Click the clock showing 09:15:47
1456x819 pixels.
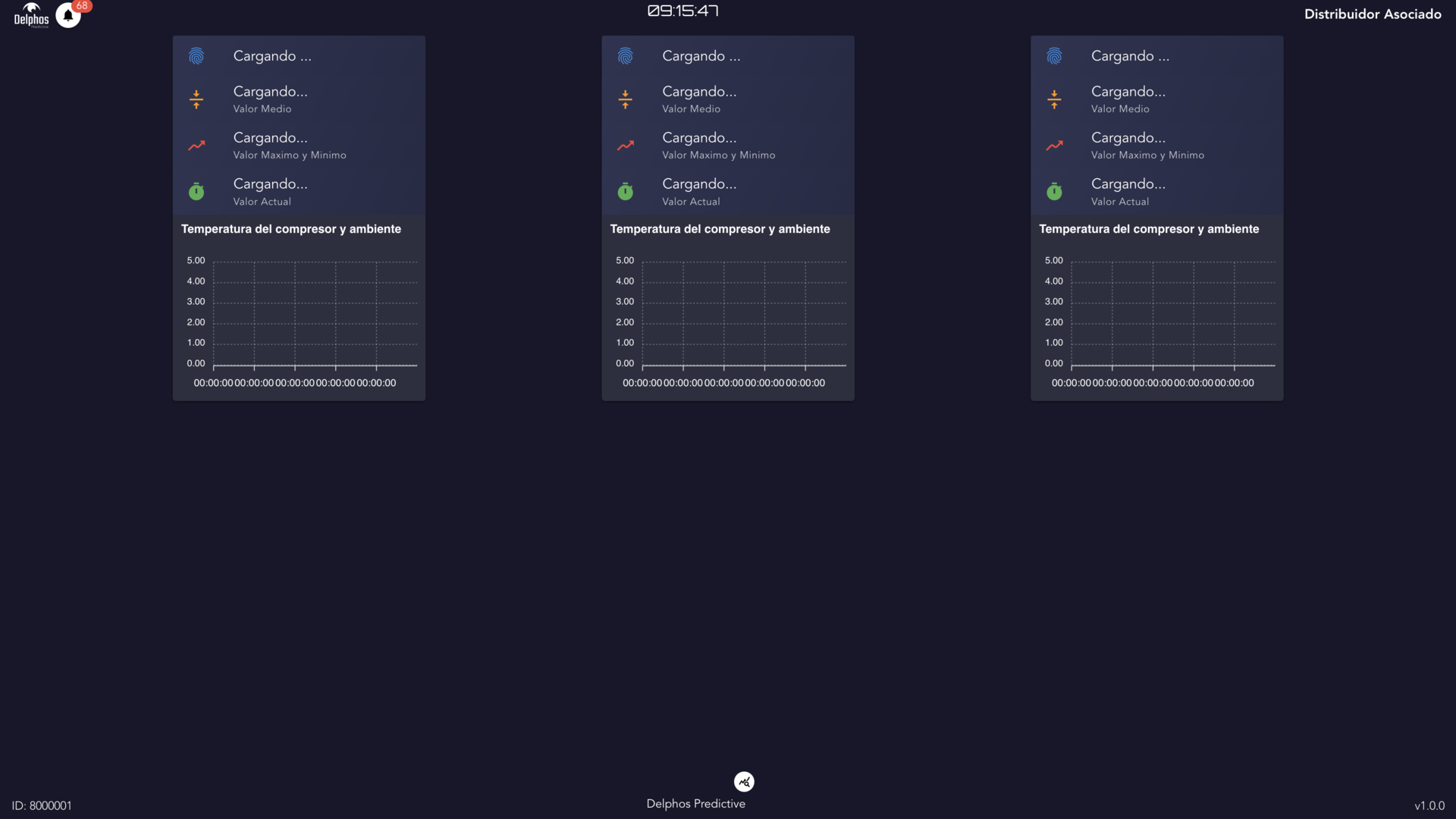pyautogui.click(x=682, y=11)
